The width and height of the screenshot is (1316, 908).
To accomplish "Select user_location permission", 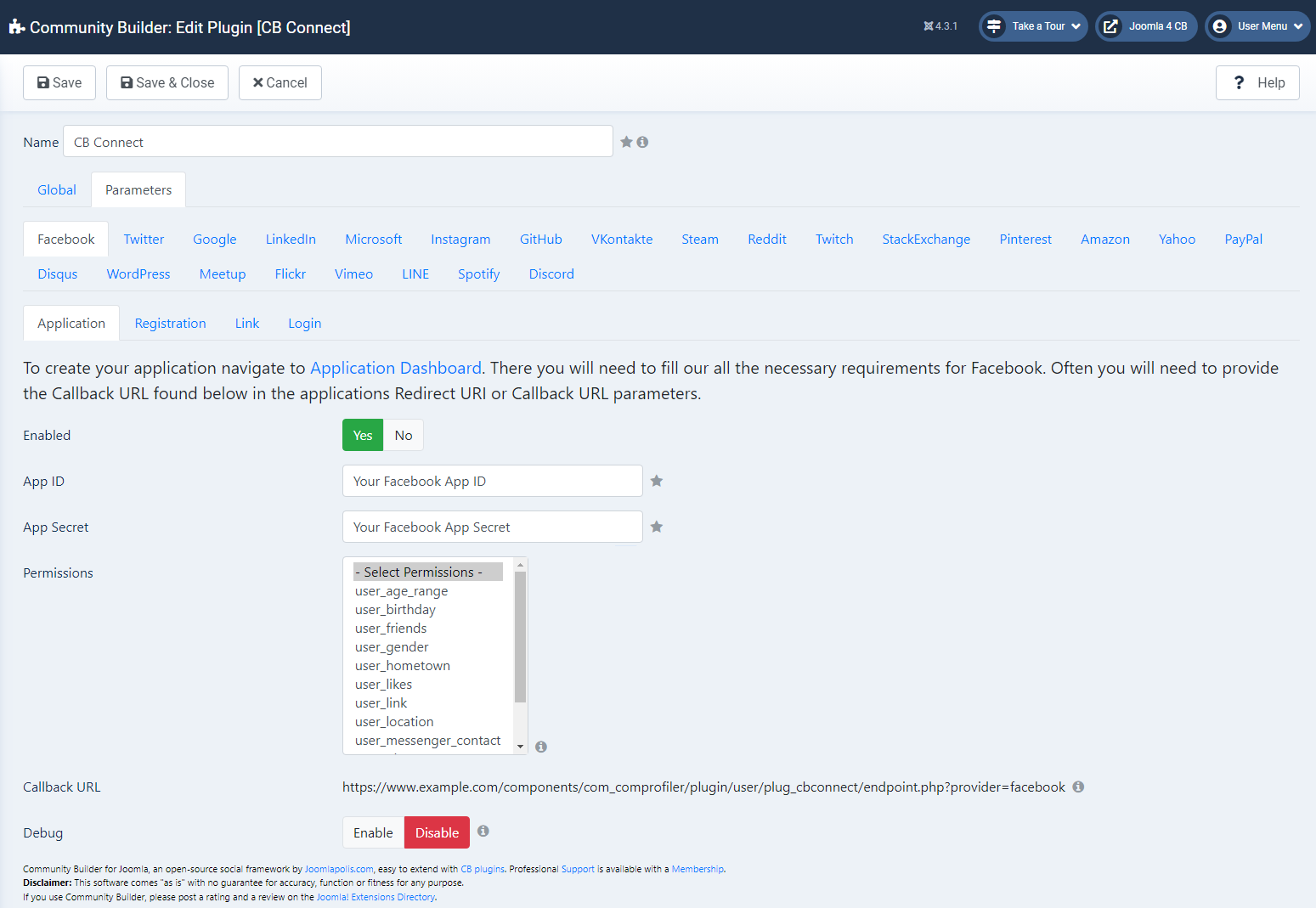I will tap(428, 721).
